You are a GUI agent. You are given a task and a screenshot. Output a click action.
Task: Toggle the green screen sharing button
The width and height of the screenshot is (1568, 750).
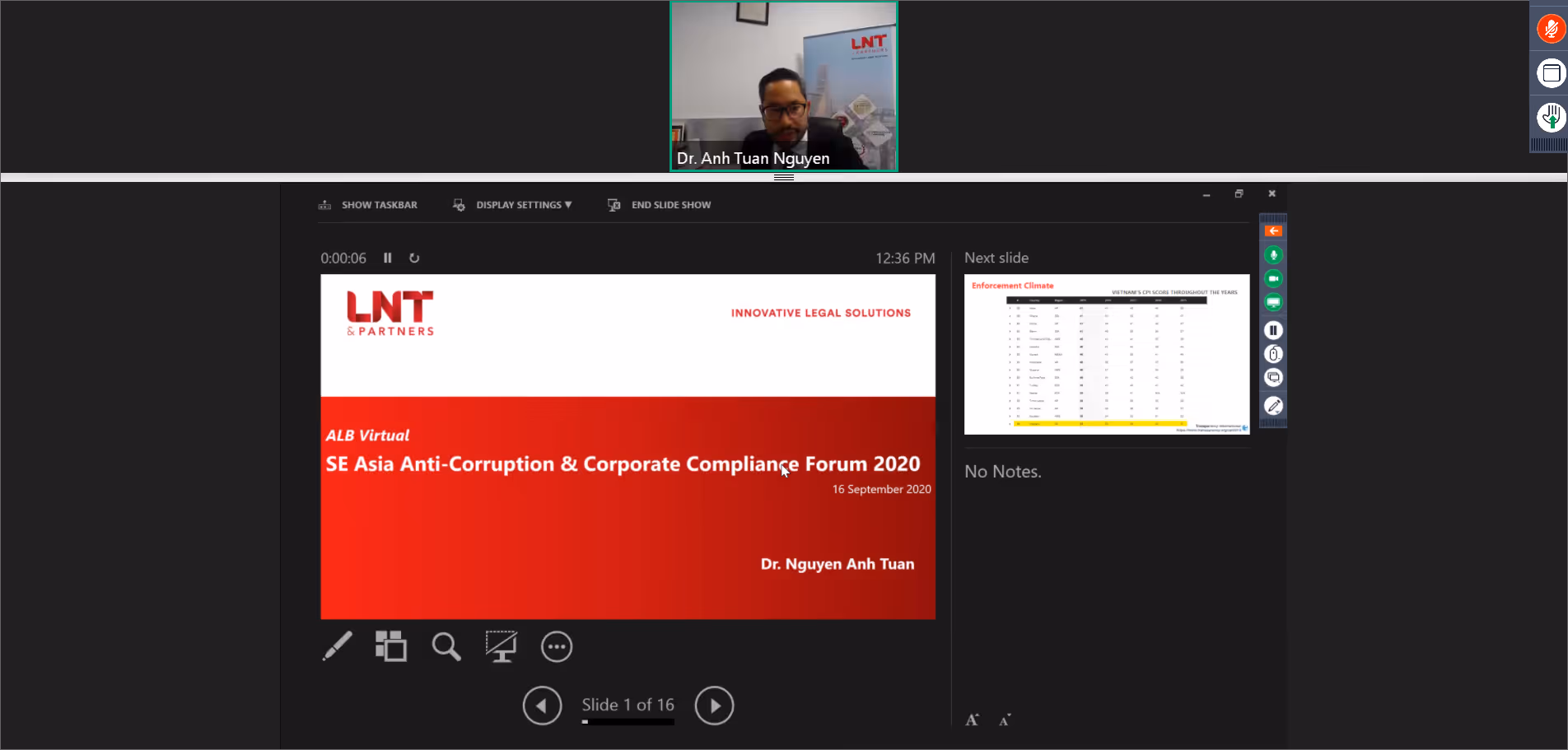[x=1273, y=302]
